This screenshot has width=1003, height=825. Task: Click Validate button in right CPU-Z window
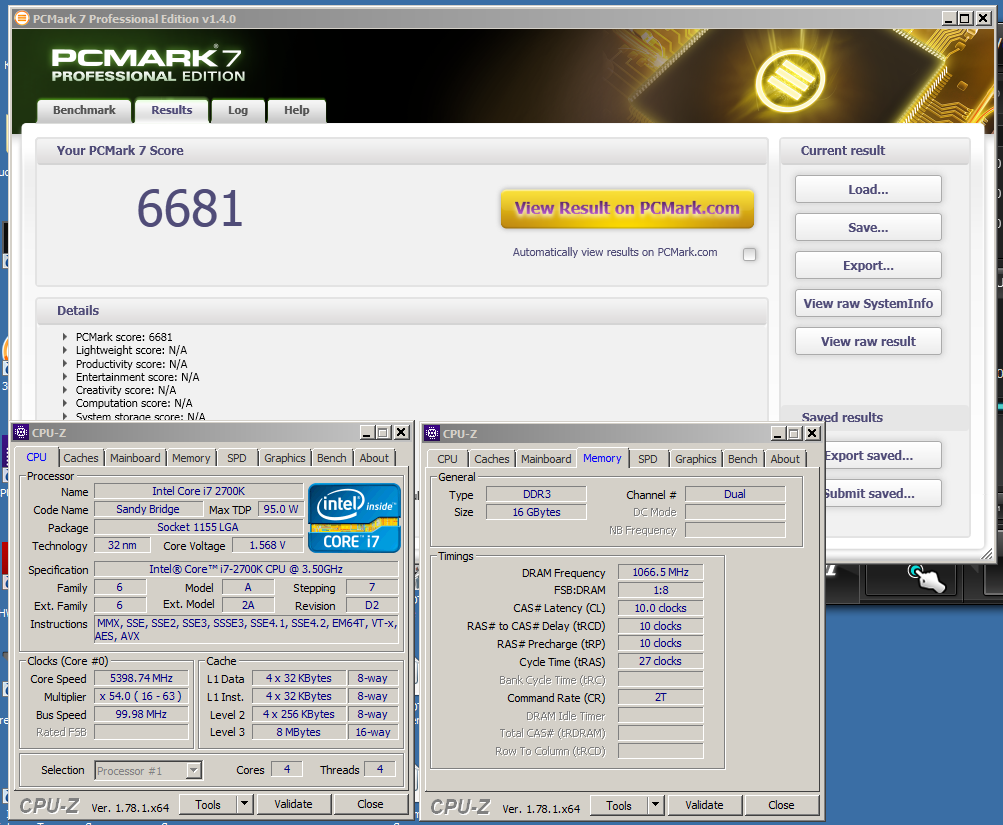pos(704,805)
